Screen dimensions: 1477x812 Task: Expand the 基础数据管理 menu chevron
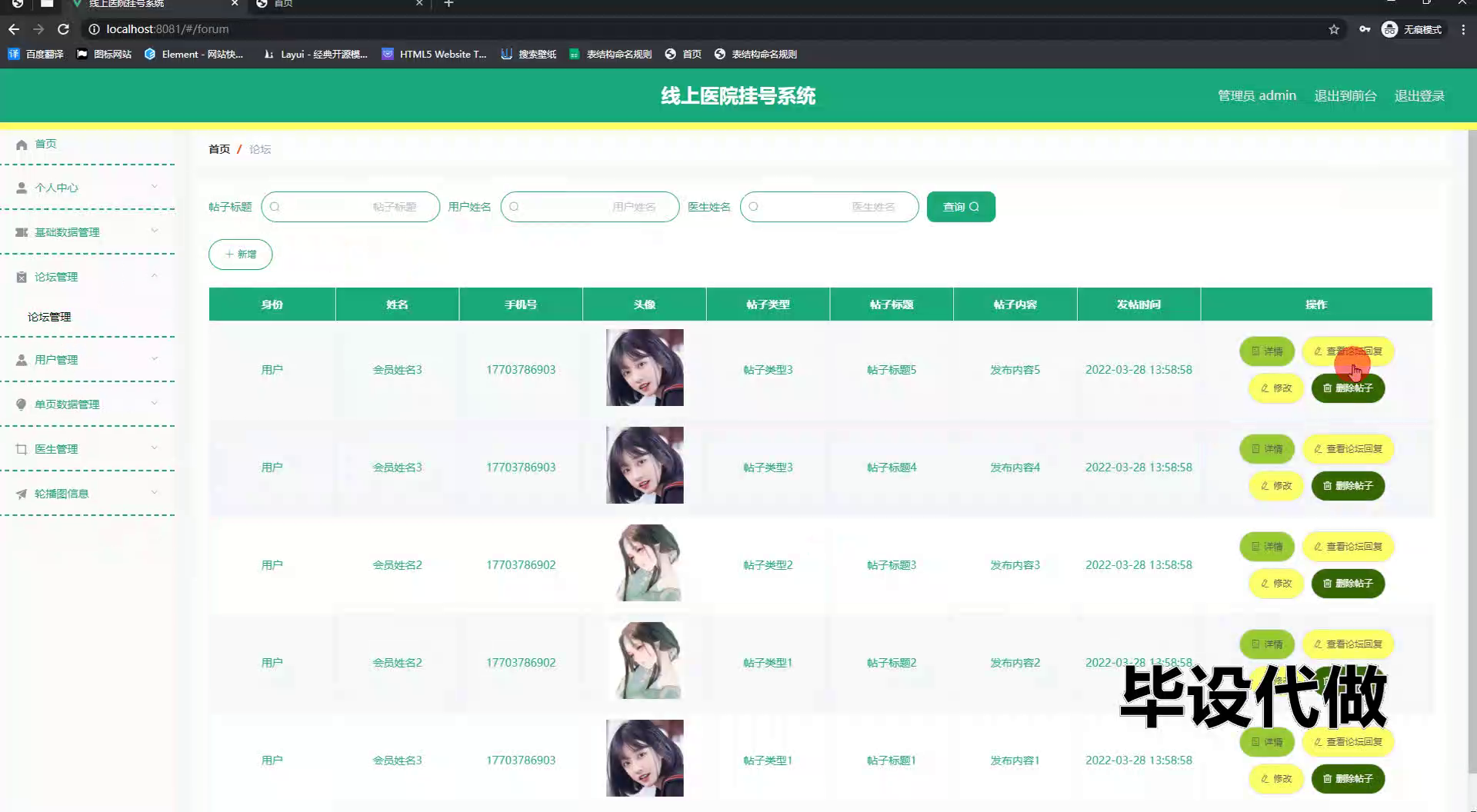(x=154, y=231)
